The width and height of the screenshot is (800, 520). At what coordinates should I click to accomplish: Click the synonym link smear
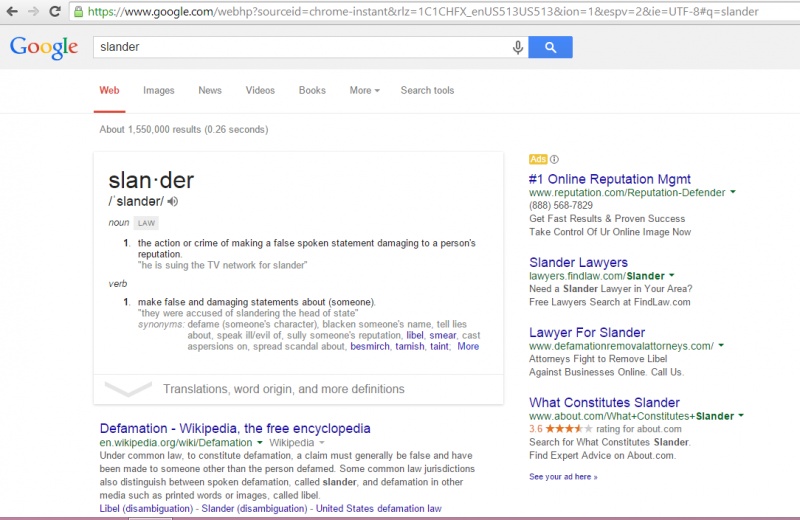click(x=442, y=335)
